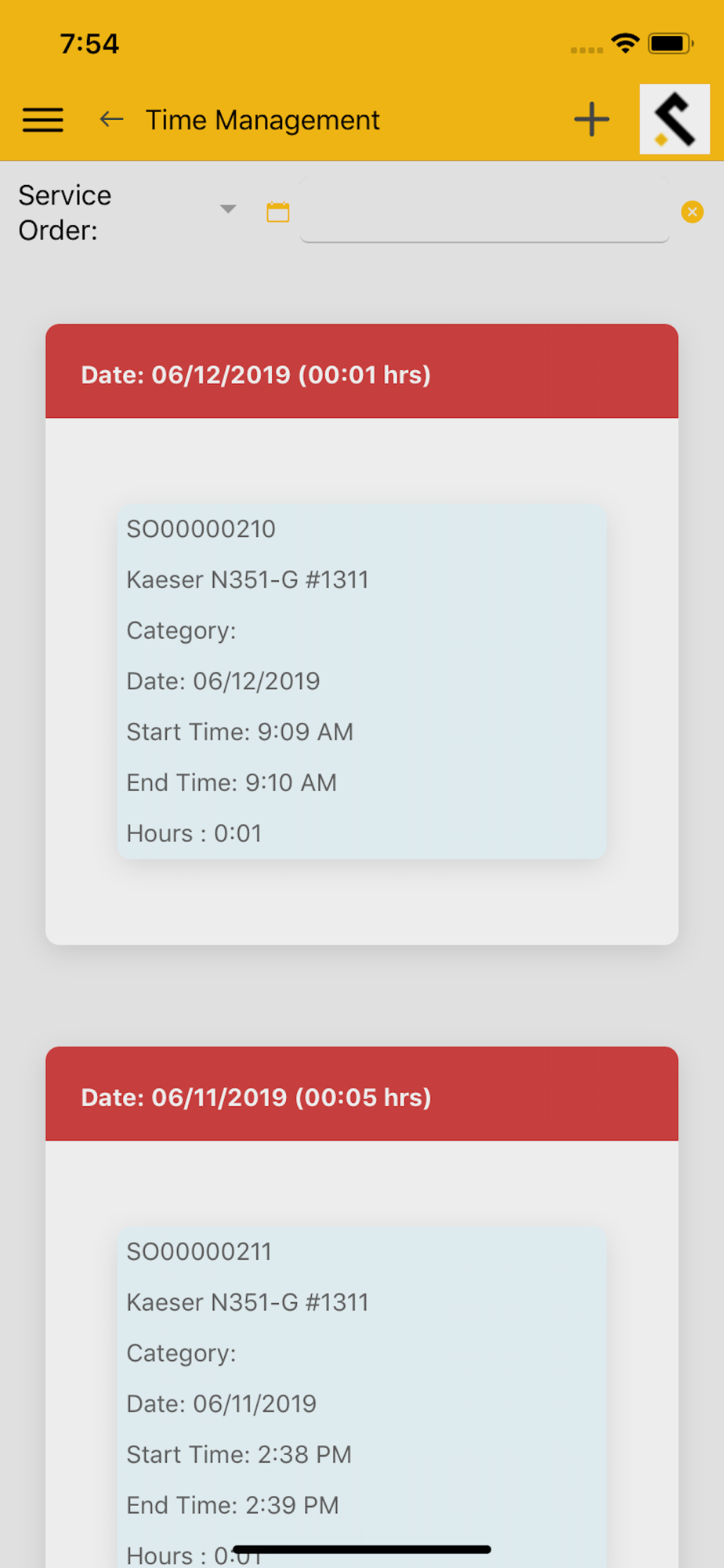The width and height of the screenshot is (724, 1568).
Task: Open the SO00000211 time entry
Action: coord(362,1380)
